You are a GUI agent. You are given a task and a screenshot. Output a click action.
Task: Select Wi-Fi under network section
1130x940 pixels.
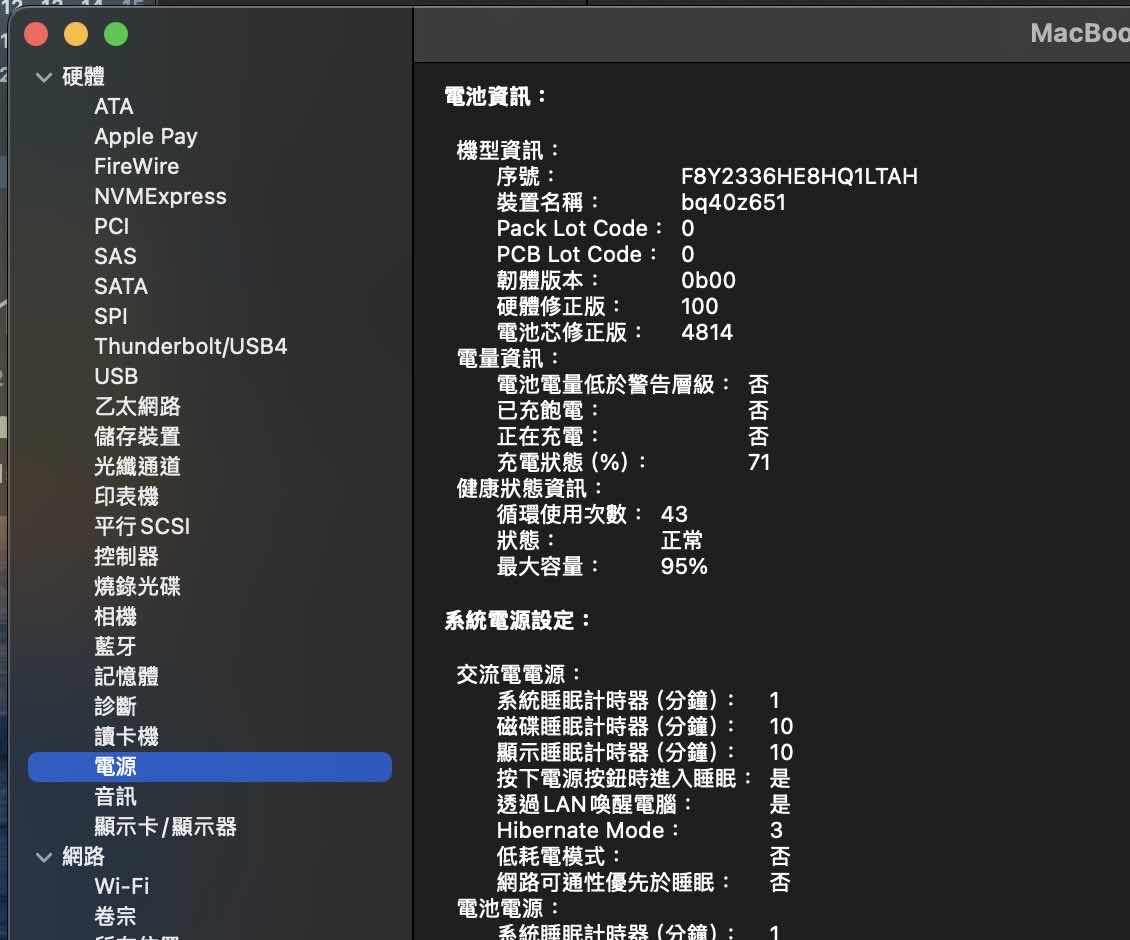pos(121,887)
